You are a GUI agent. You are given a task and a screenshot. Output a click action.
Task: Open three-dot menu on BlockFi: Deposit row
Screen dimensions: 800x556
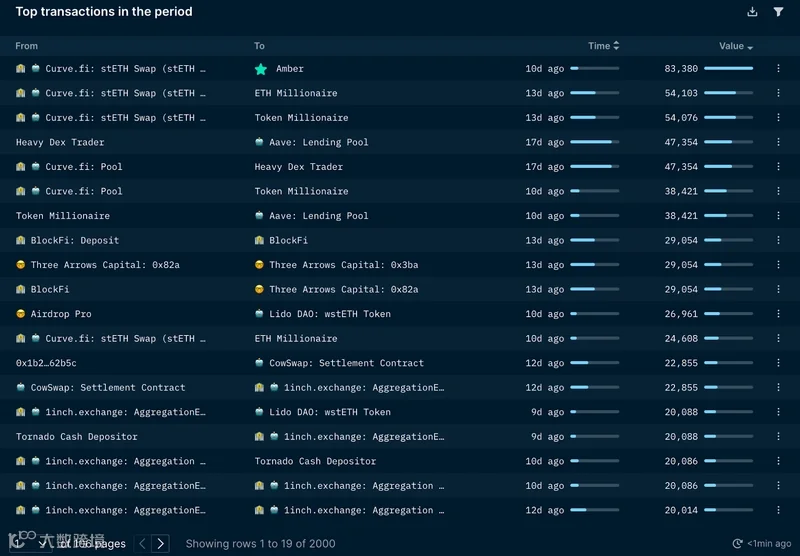(x=778, y=240)
